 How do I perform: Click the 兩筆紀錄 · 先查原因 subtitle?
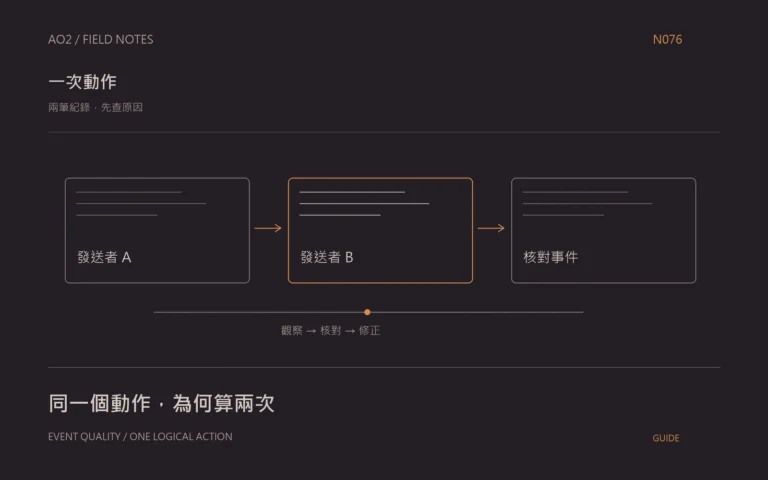(96, 107)
